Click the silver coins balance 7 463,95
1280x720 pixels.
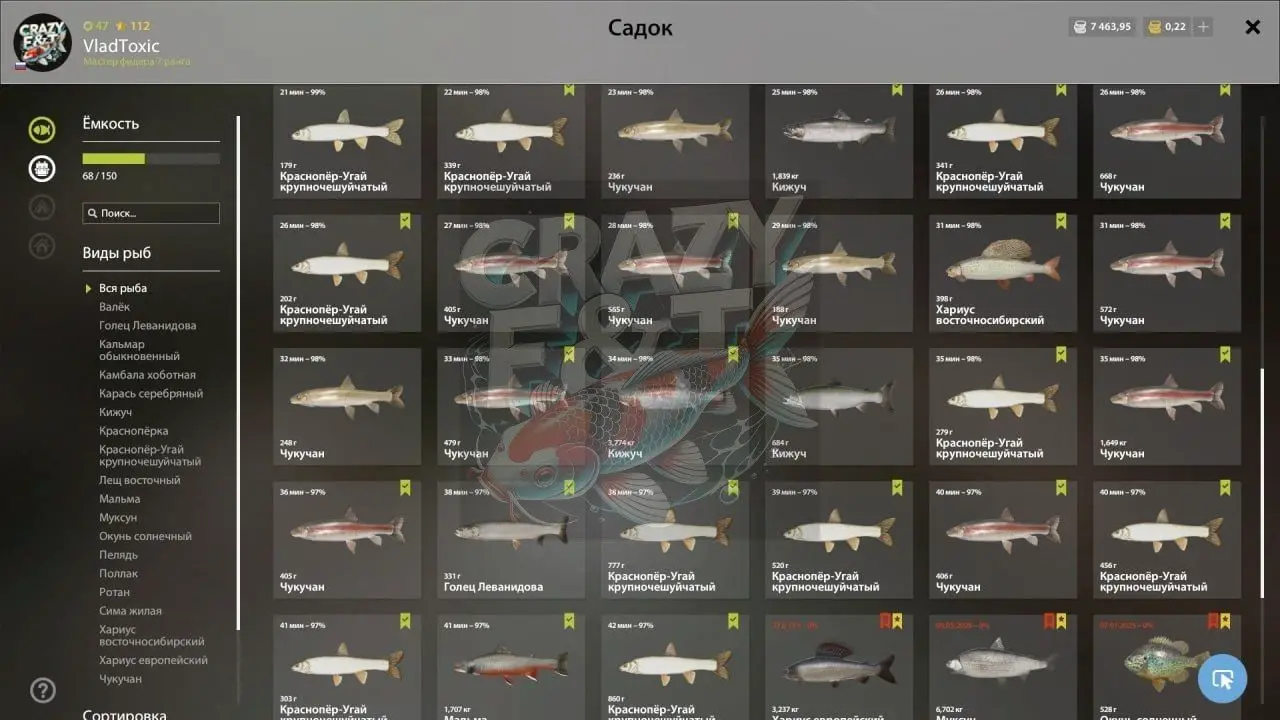coord(1101,27)
